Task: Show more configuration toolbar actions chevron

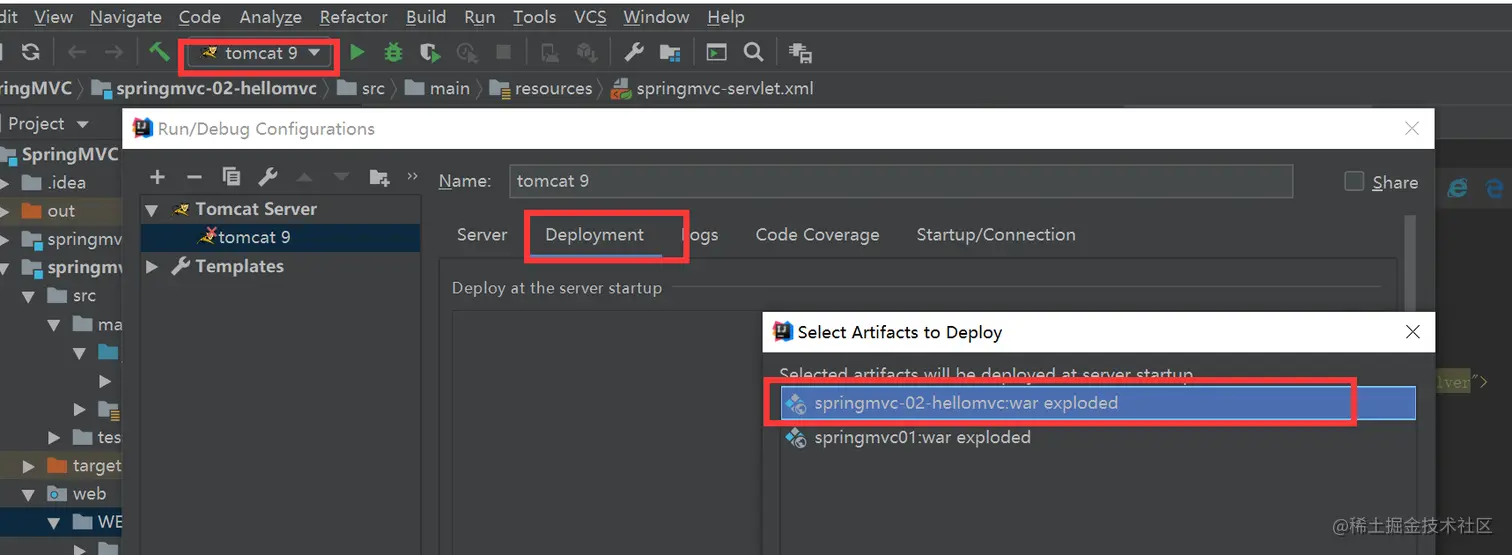Action: coord(412,177)
